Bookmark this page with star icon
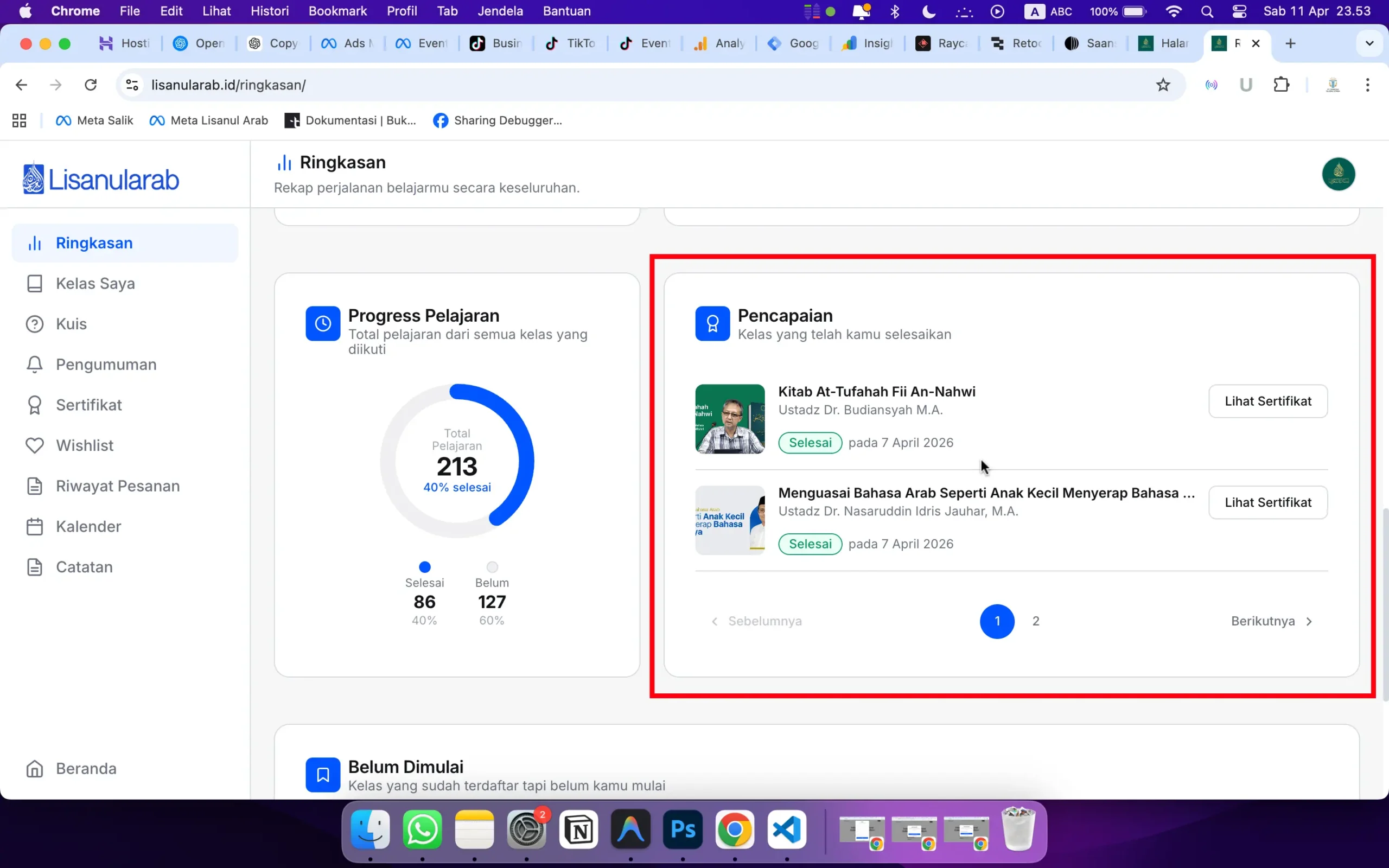This screenshot has width=1389, height=868. pyautogui.click(x=1163, y=85)
